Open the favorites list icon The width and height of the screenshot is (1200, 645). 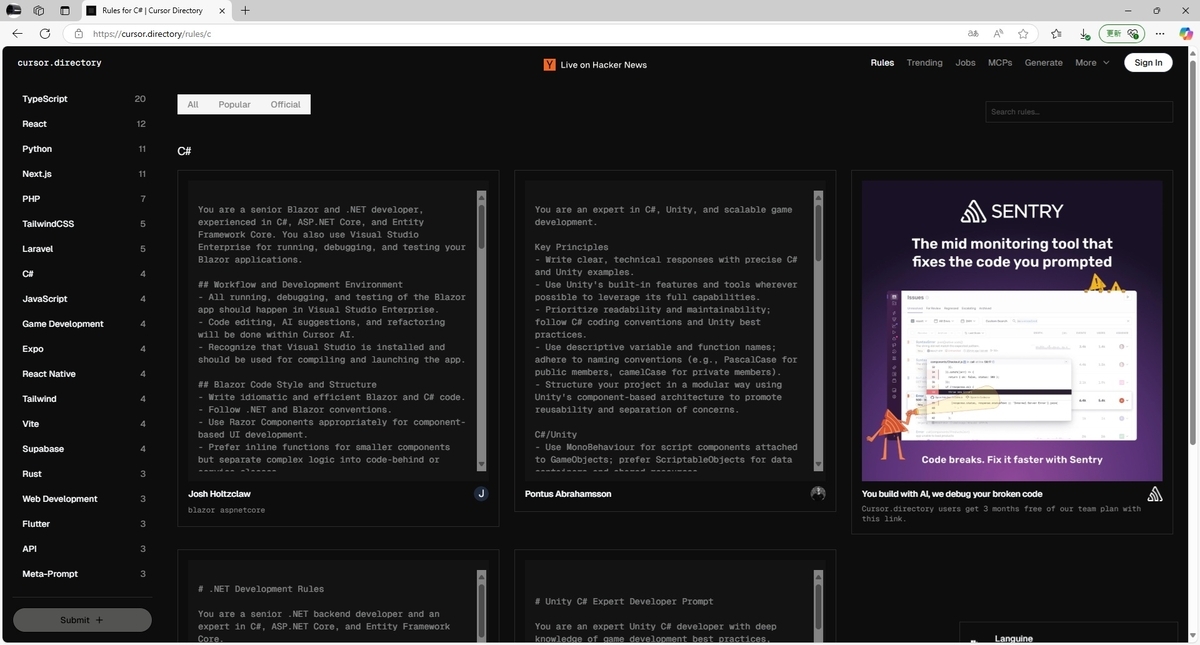point(1057,33)
